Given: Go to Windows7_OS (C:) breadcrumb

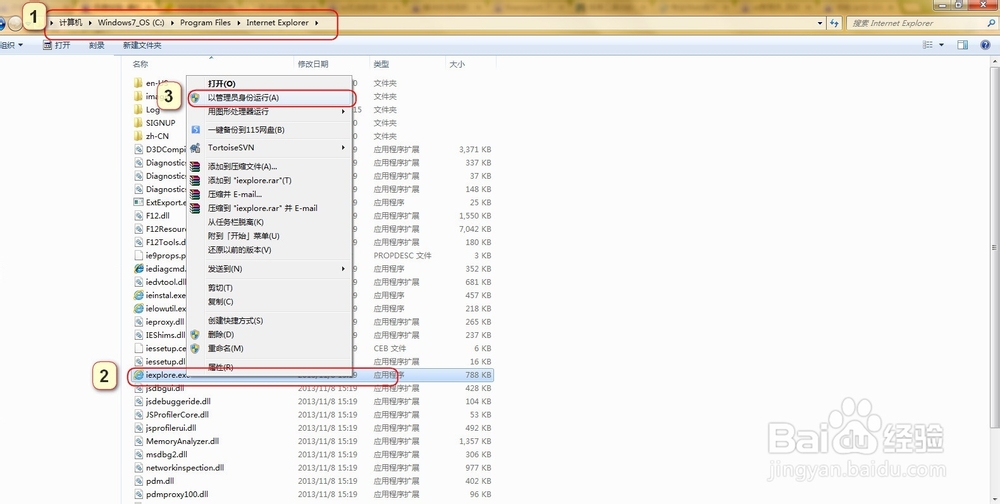Looking at the screenshot, I should [131, 23].
